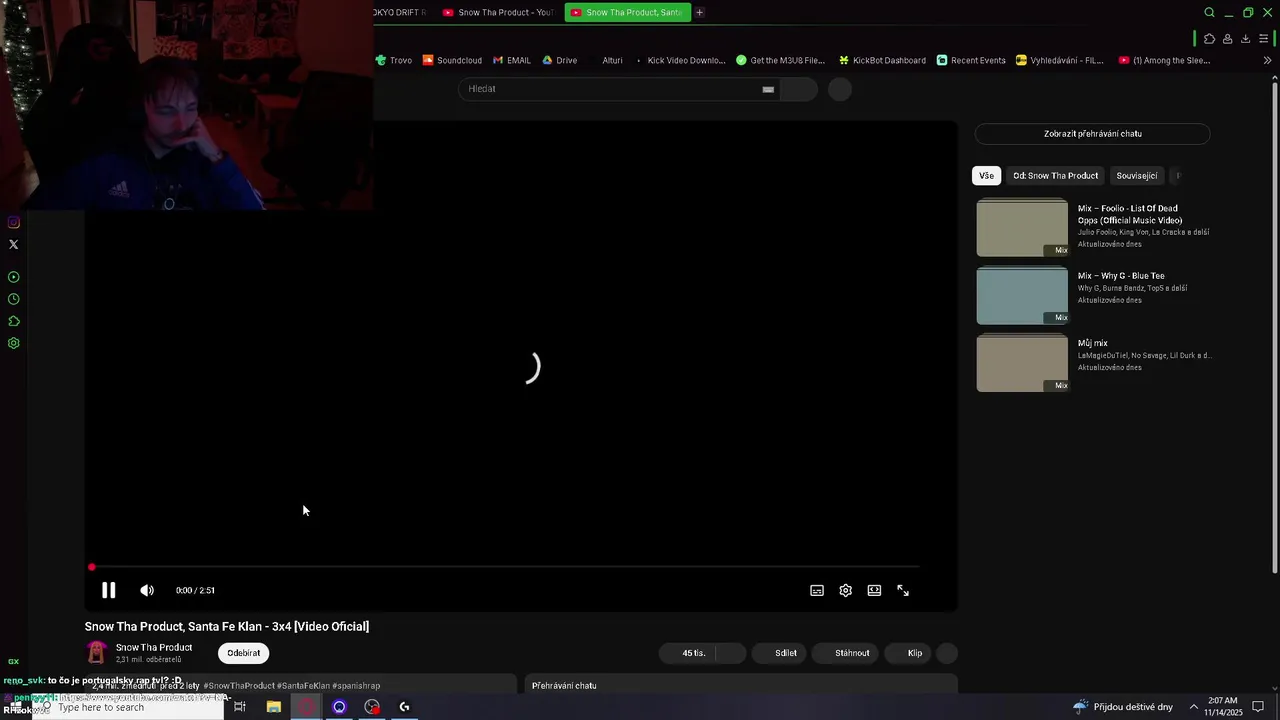This screenshot has width=1280, height=720.
Task: Pause the video with the pause button
Action: coord(108,590)
